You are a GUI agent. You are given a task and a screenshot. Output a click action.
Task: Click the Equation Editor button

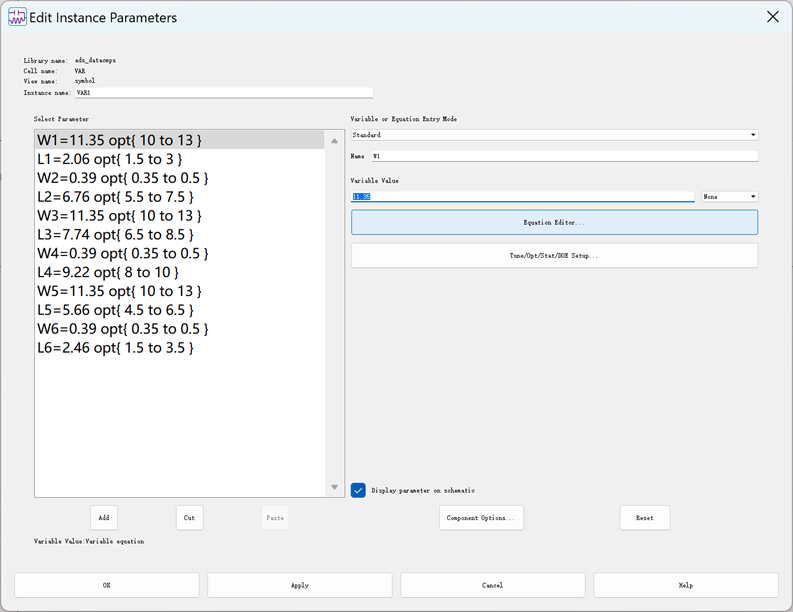pos(554,223)
